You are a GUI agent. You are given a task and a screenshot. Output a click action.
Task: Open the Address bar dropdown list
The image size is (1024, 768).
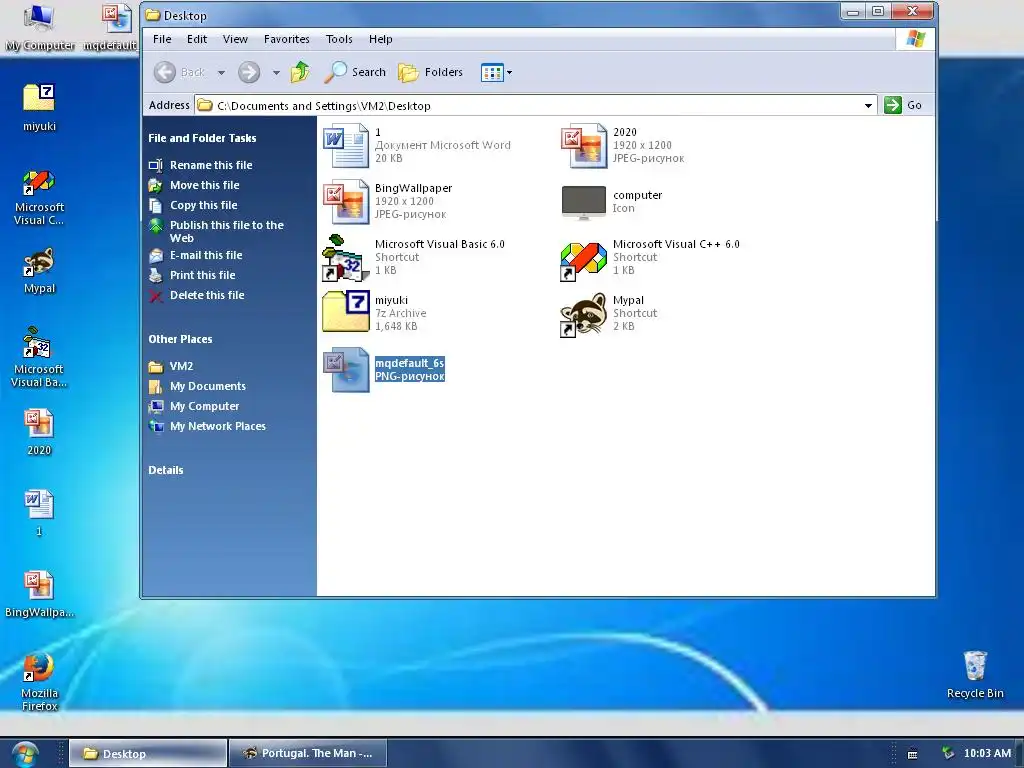(868, 105)
